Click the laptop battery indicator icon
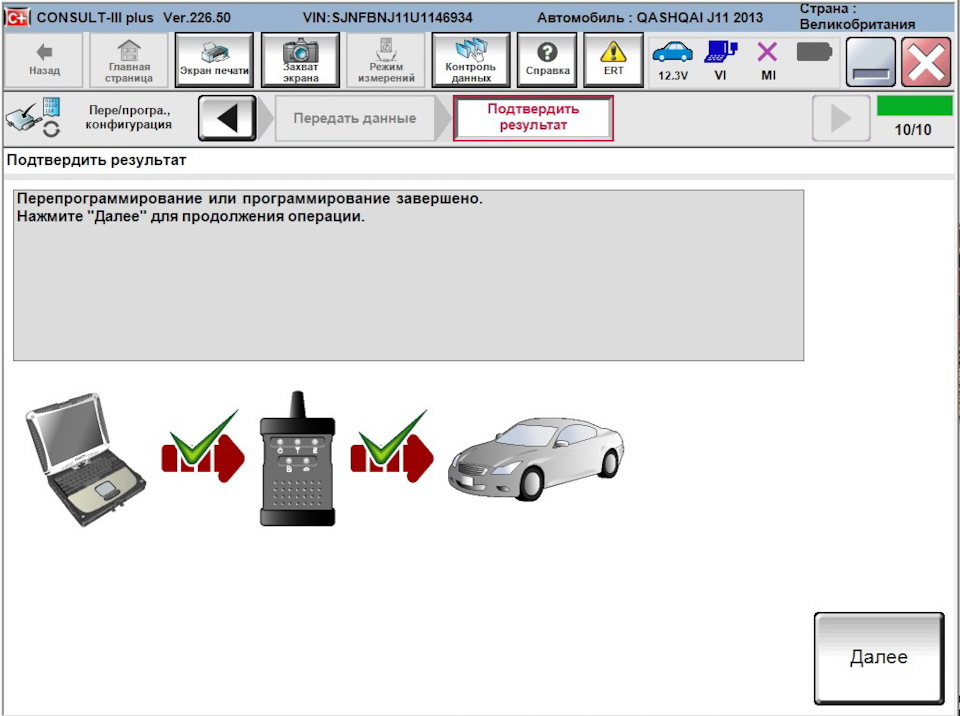The image size is (960, 716). point(814,52)
